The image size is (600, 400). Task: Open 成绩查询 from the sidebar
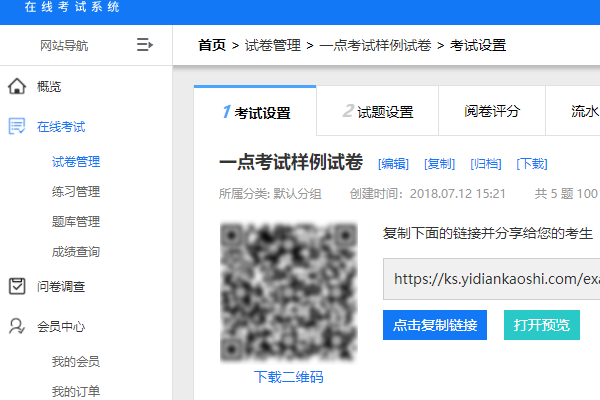(76, 252)
